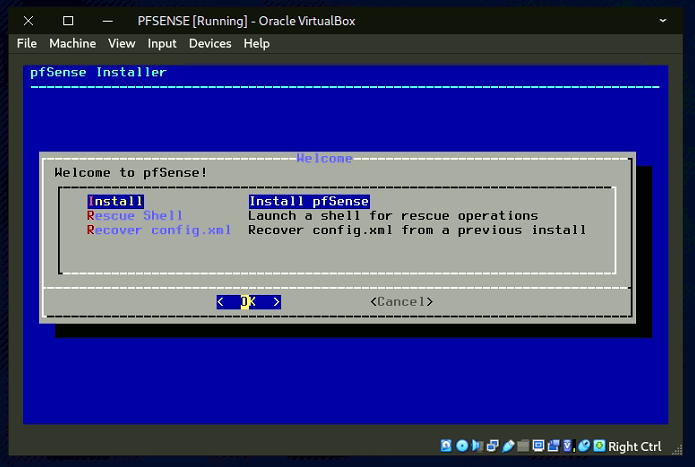Viewport: 695px width, 467px height.
Task: Click the mouse integration status icon
Action: click(585, 446)
